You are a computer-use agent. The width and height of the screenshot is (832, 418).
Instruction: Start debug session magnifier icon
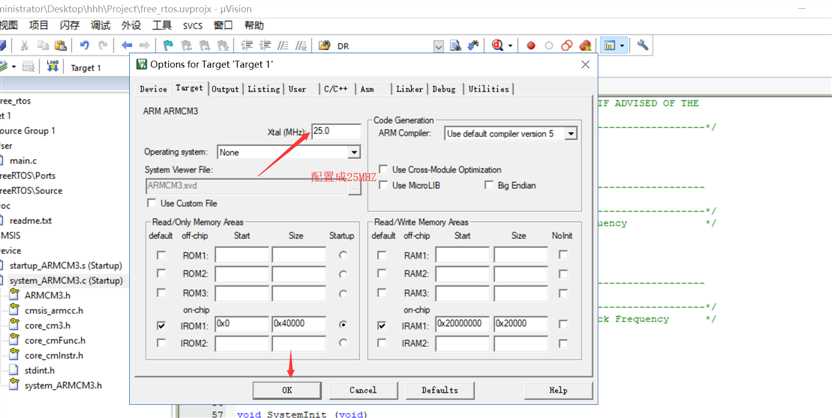(498, 46)
